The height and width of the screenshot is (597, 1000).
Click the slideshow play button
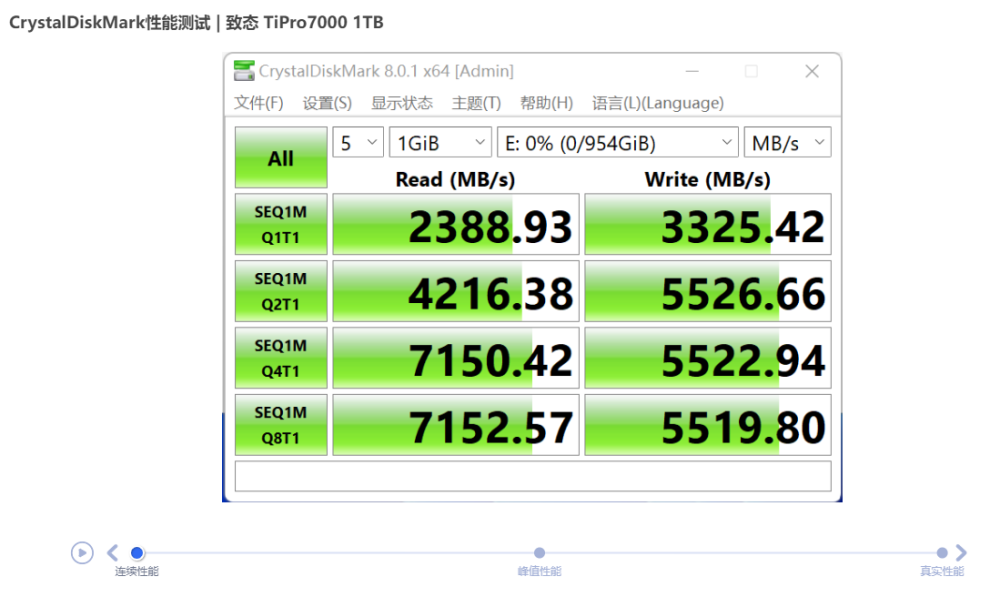click(82, 552)
